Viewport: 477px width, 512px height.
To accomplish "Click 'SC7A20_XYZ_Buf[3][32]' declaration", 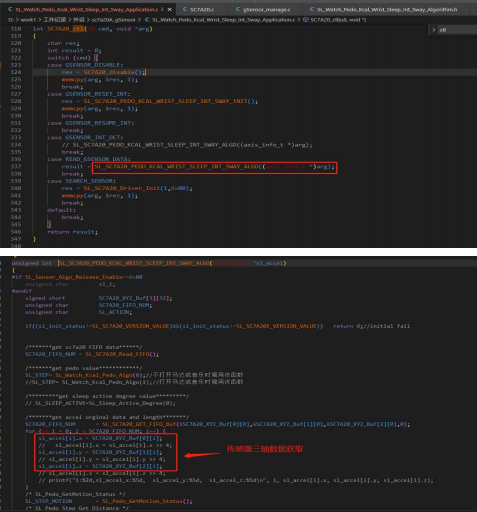I will (x=135, y=298).
